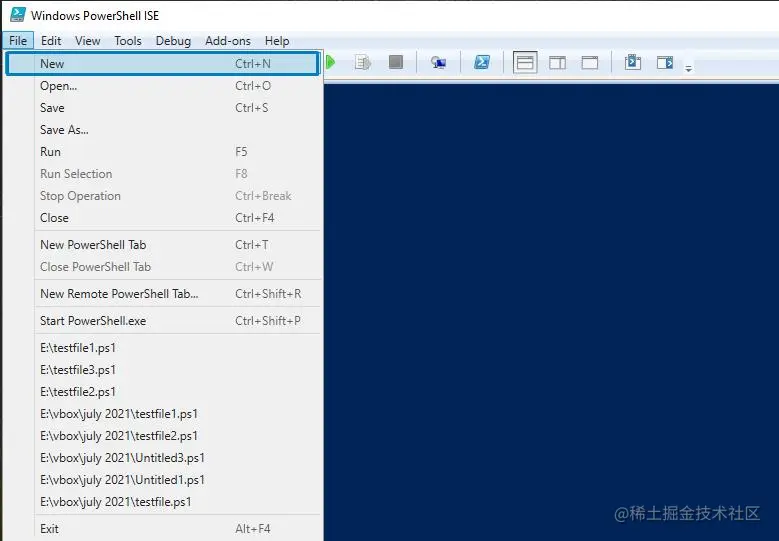Viewport: 779px width, 541px height.
Task: Choose Save As... from the File menu
Action: 162,130
